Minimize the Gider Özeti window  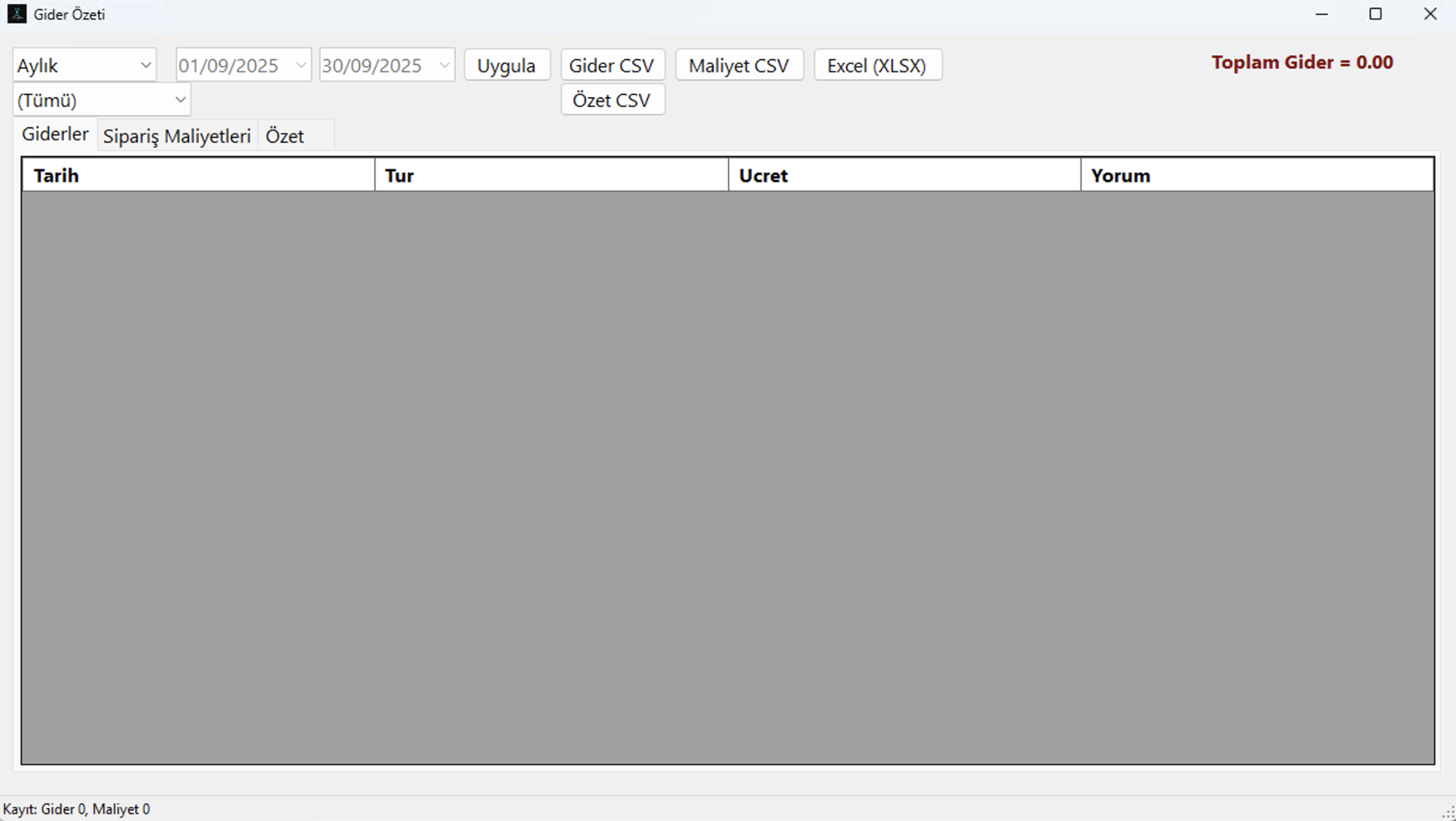tap(1321, 14)
